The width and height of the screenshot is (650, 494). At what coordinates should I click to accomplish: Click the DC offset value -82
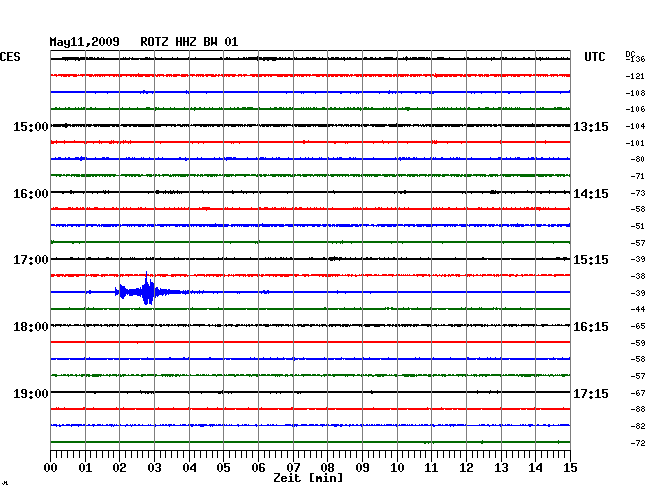point(638,426)
